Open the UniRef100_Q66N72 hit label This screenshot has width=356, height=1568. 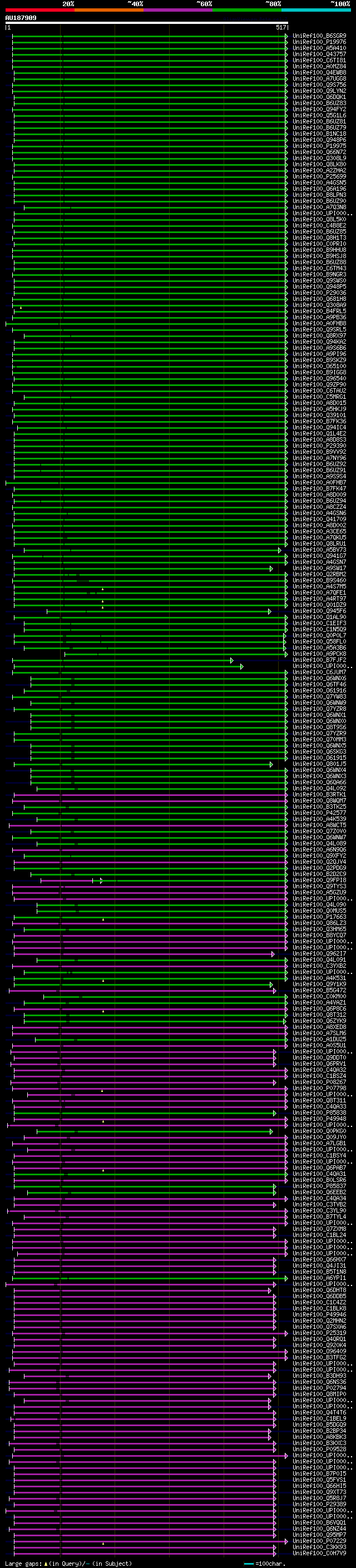click(319, 152)
